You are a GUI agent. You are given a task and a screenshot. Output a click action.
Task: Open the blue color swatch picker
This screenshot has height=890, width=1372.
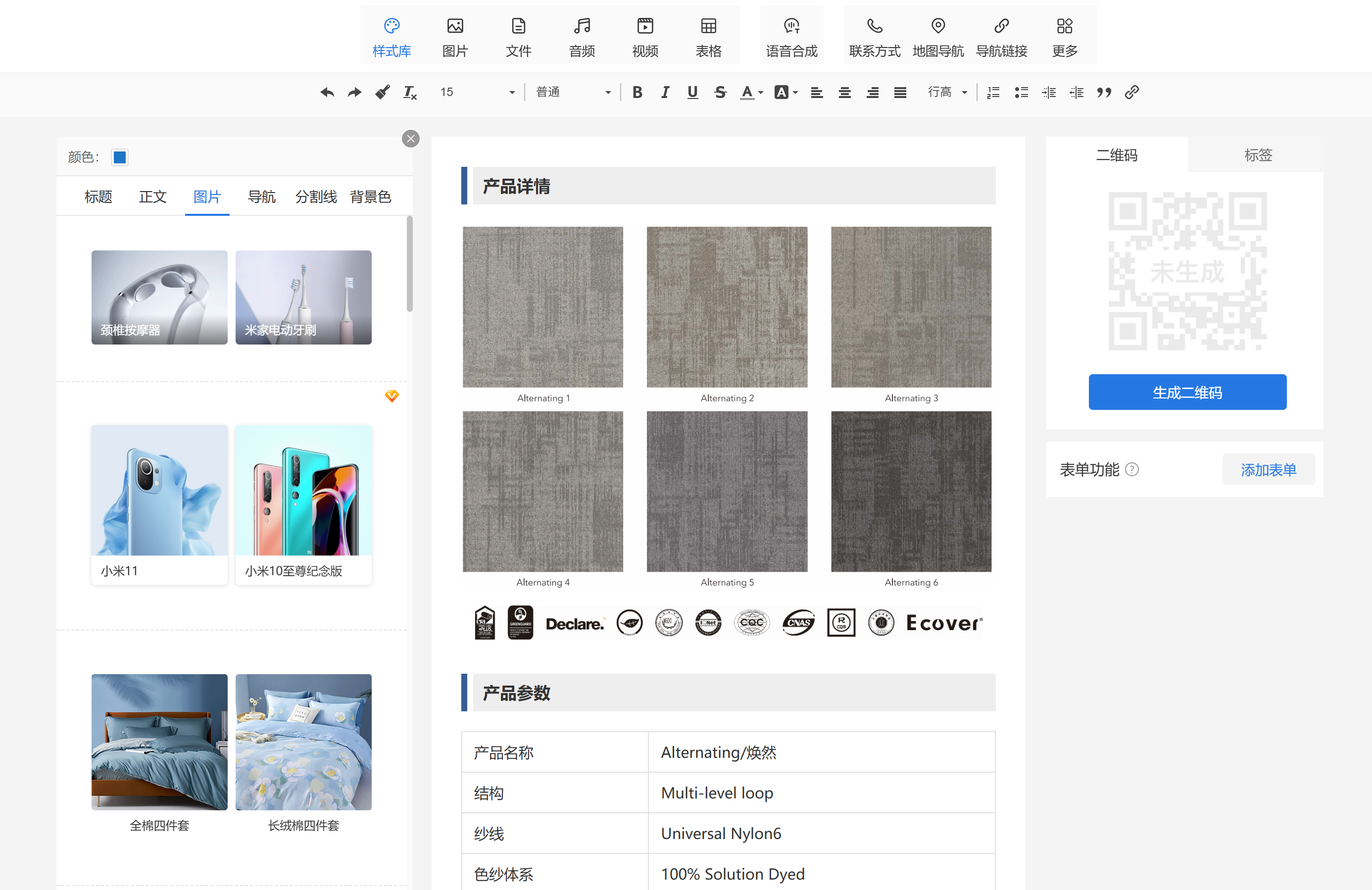[x=120, y=157]
